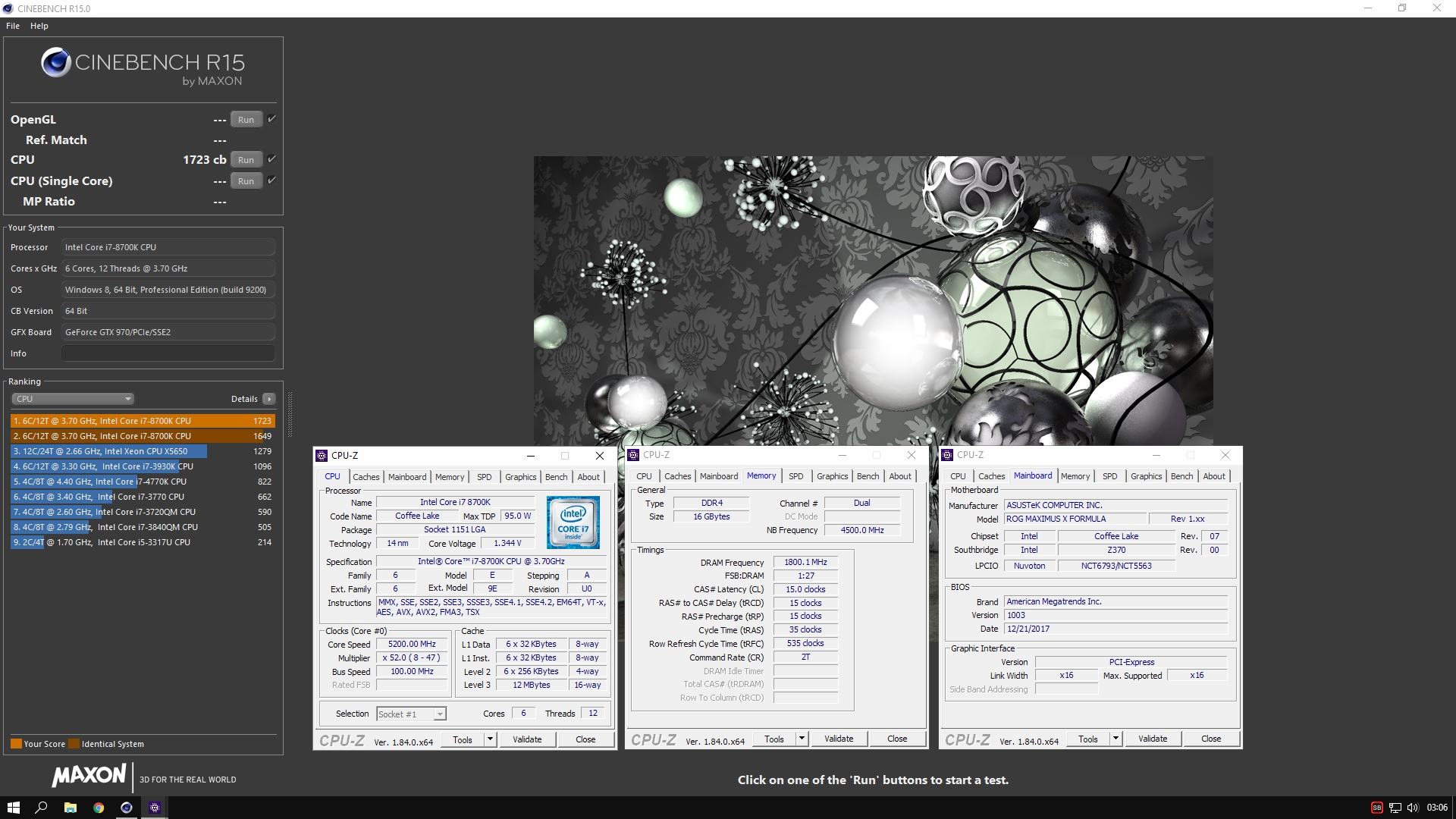This screenshot has width=1456, height=819.
Task: Switch to Cinebench taskbar icon
Action: coord(127,808)
